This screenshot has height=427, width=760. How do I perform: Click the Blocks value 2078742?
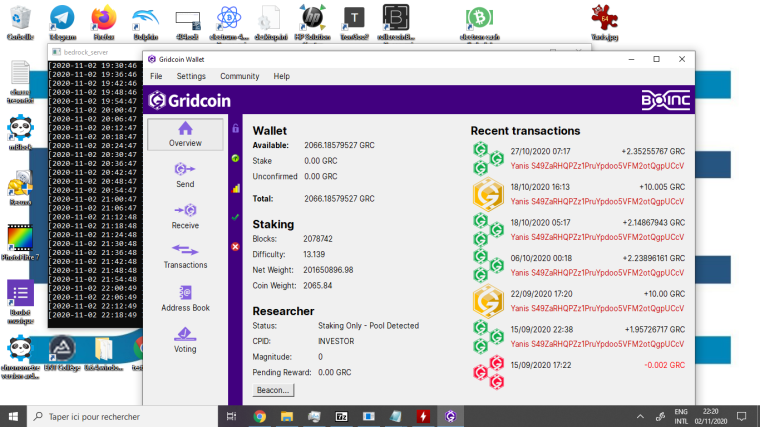pos(318,239)
